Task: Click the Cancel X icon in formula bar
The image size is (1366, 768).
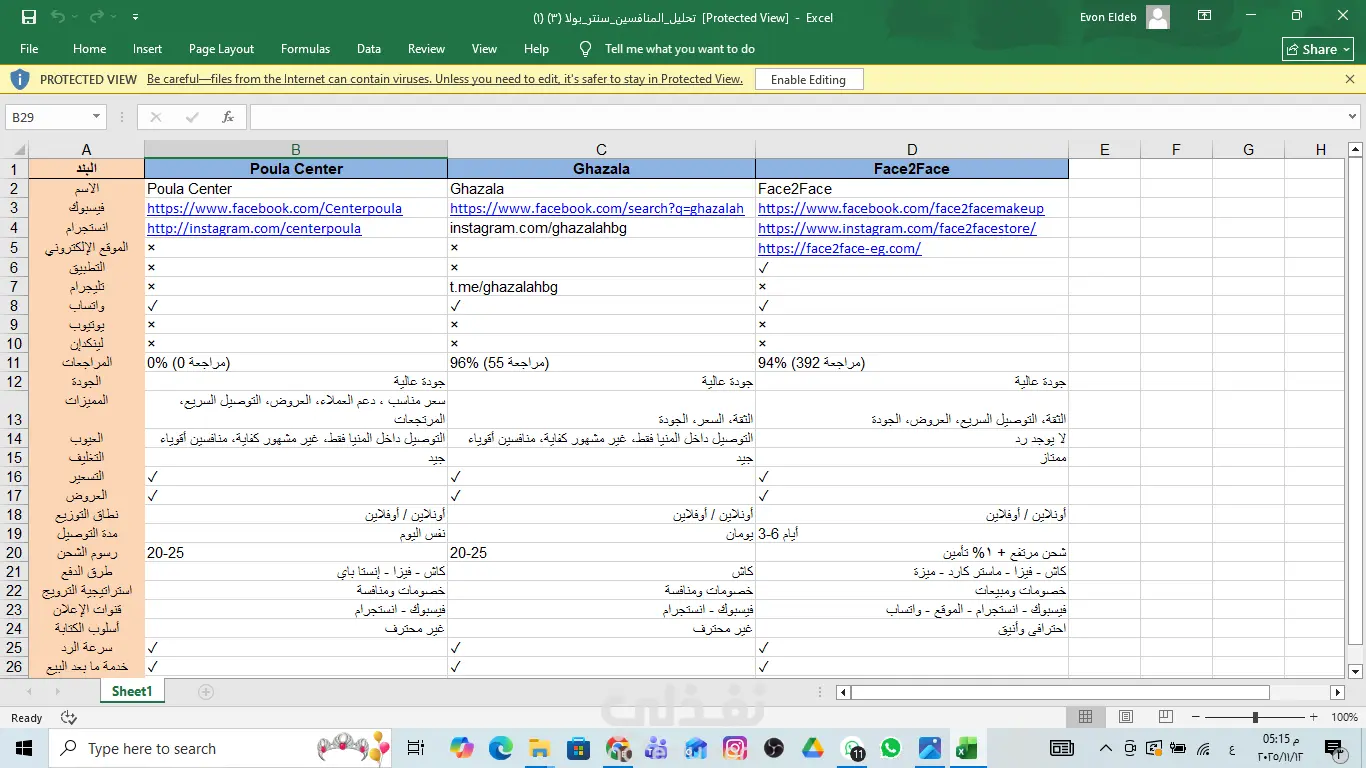Action: click(x=155, y=117)
